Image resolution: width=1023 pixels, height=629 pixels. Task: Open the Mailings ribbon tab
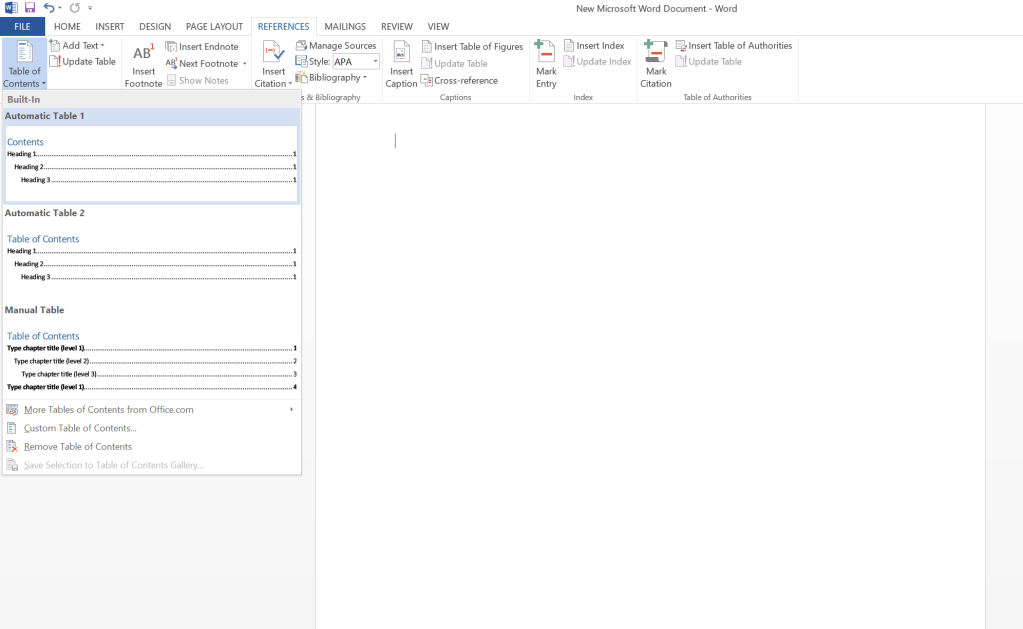pyautogui.click(x=345, y=27)
